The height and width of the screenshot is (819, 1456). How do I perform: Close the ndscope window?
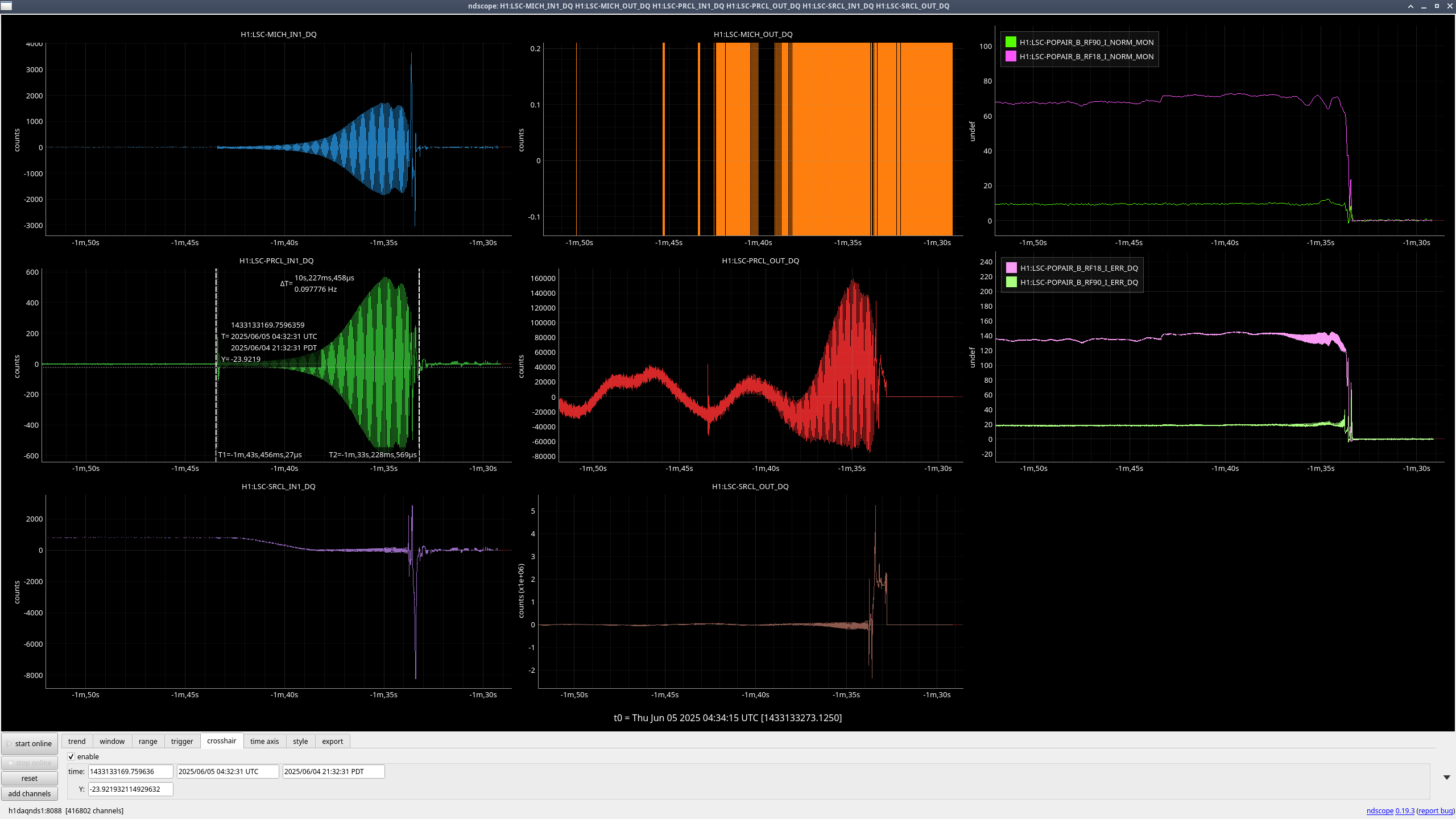pyautogui.click(x=1450, y=6)
